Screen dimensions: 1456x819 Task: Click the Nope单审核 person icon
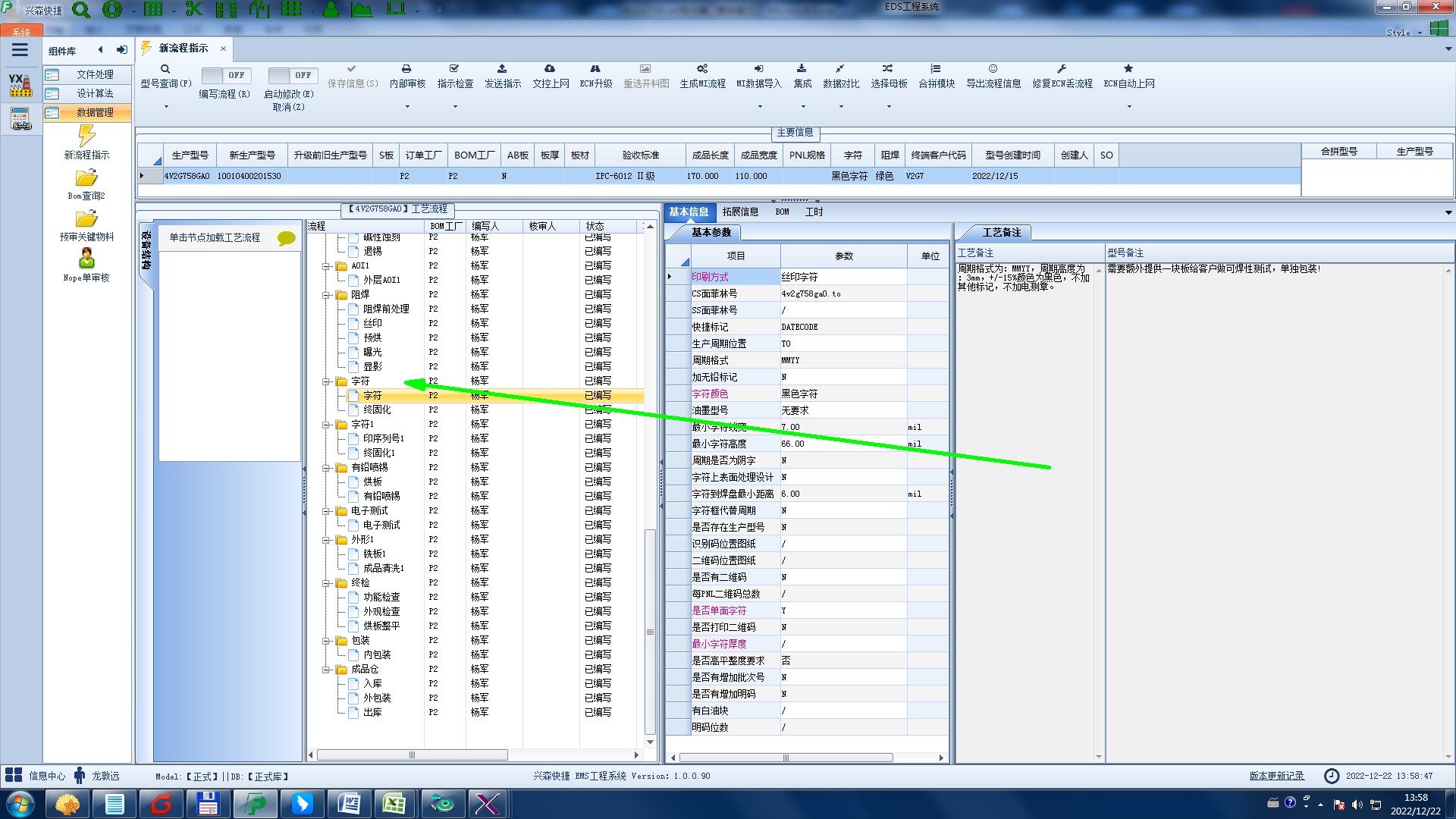coord(86,259)
